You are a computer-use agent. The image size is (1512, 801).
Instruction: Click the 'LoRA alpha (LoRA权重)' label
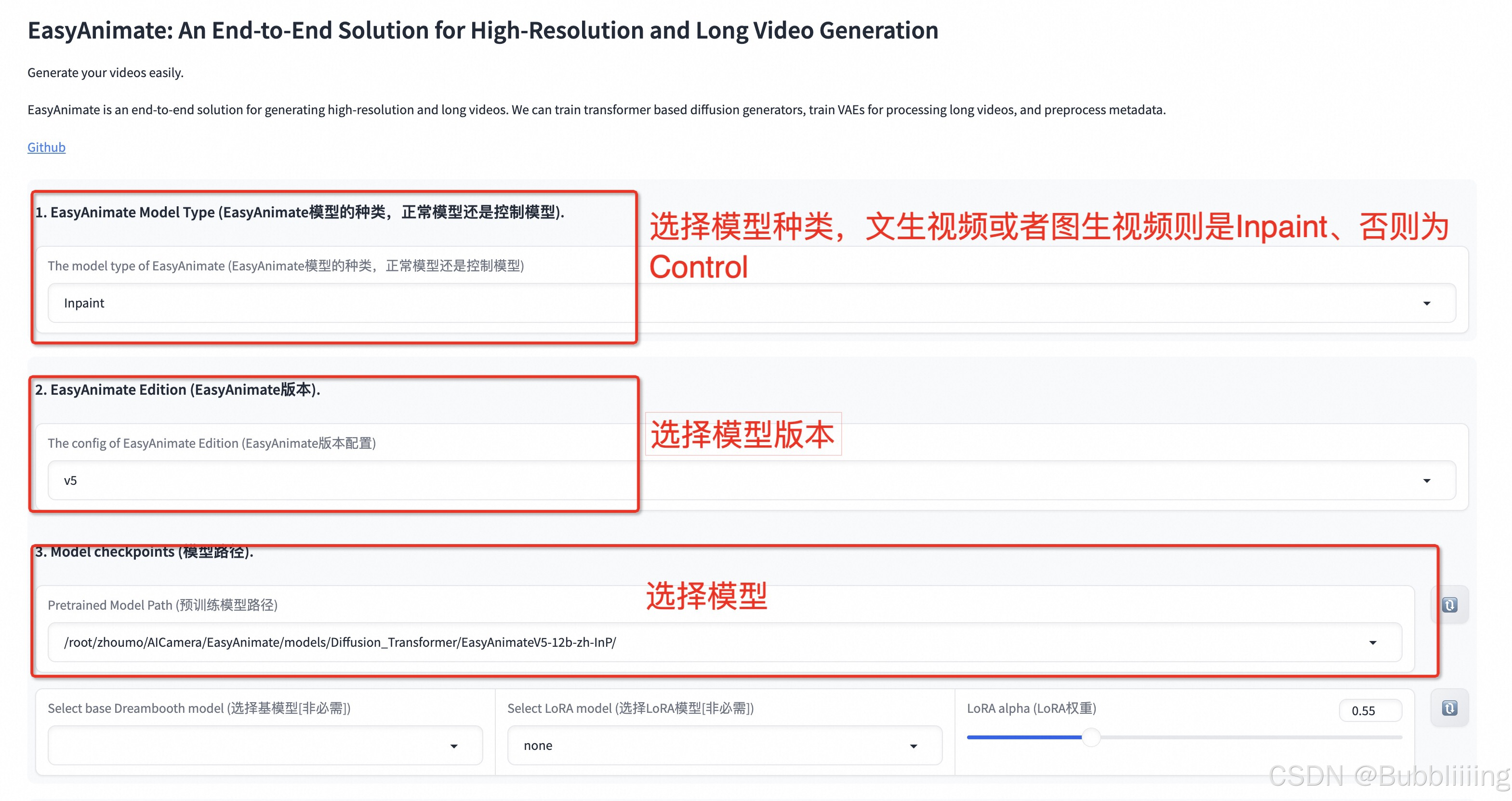1031,708
